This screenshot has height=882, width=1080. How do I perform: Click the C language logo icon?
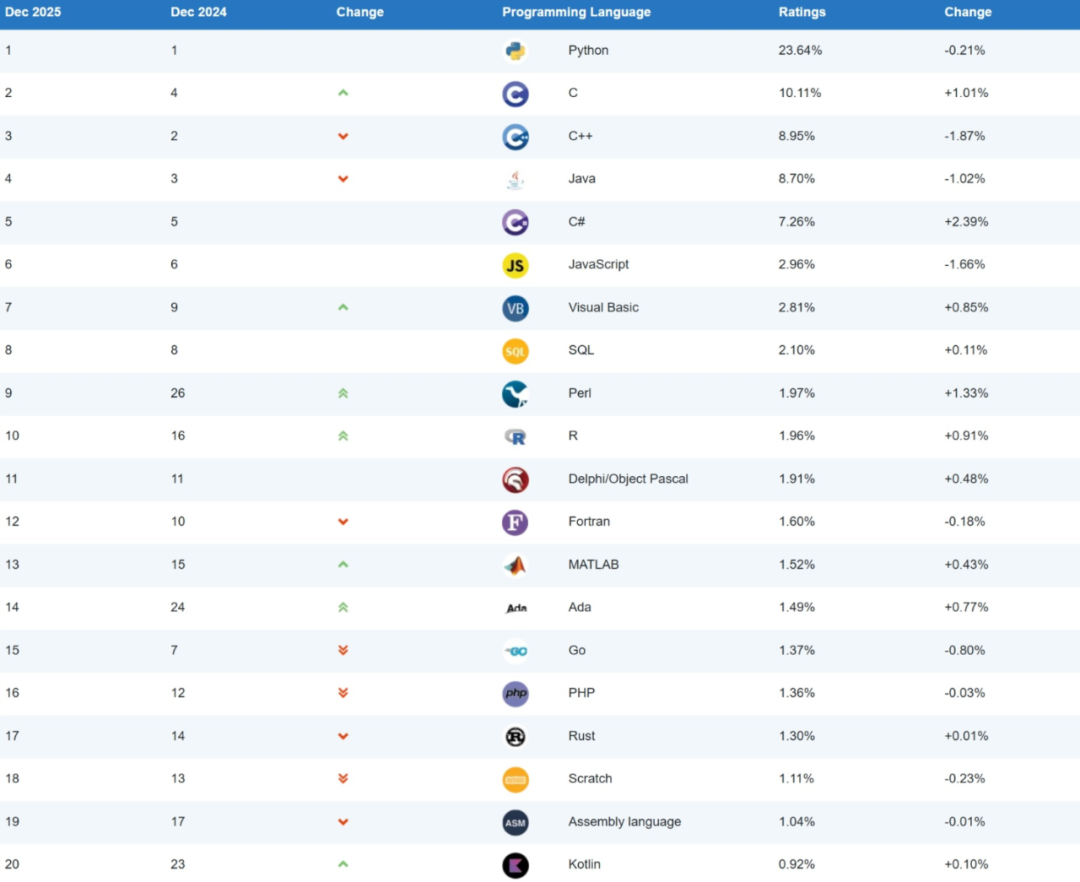coord(515,94)
